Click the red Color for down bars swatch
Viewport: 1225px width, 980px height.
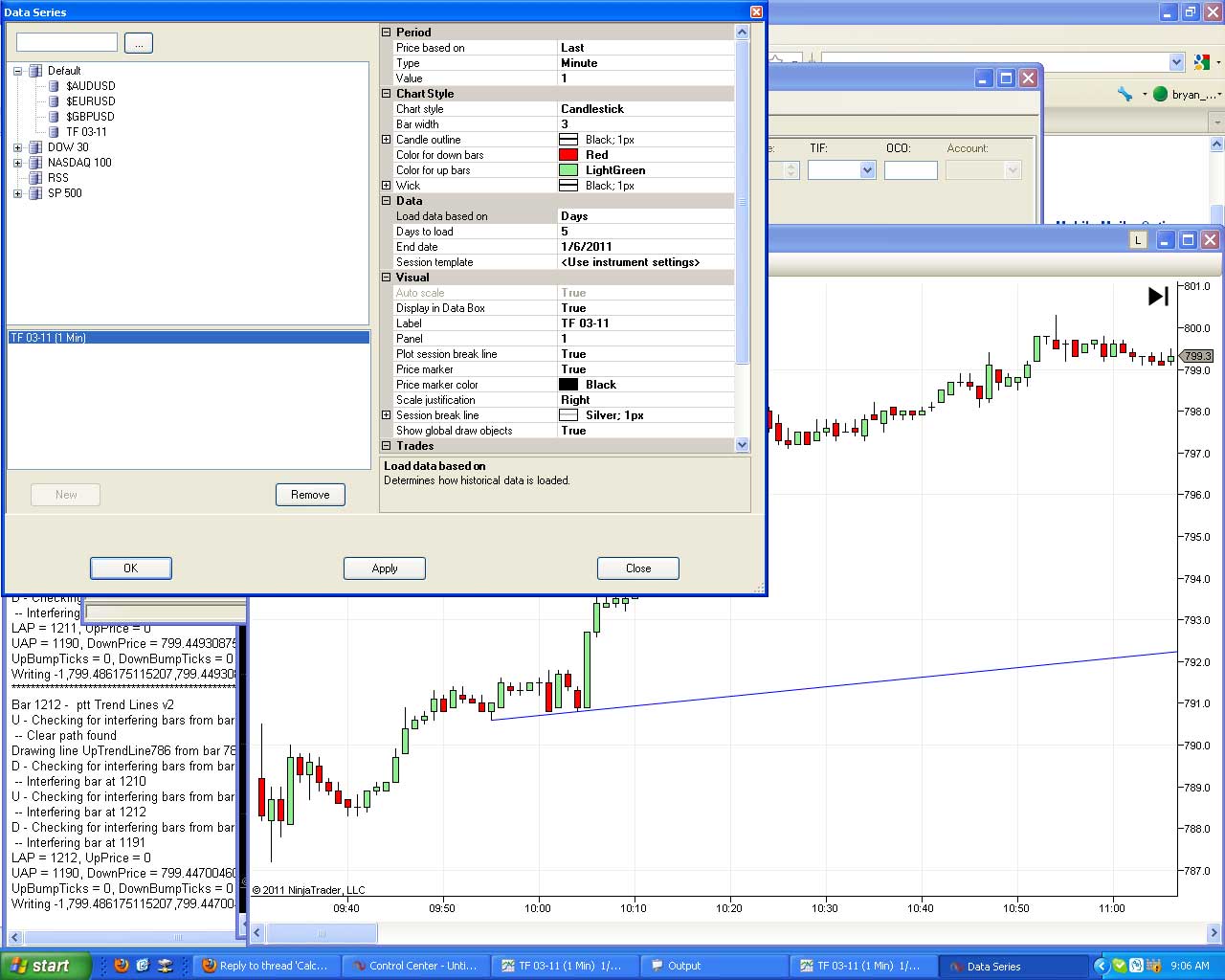pyautogui.click(x=568, y=155)
